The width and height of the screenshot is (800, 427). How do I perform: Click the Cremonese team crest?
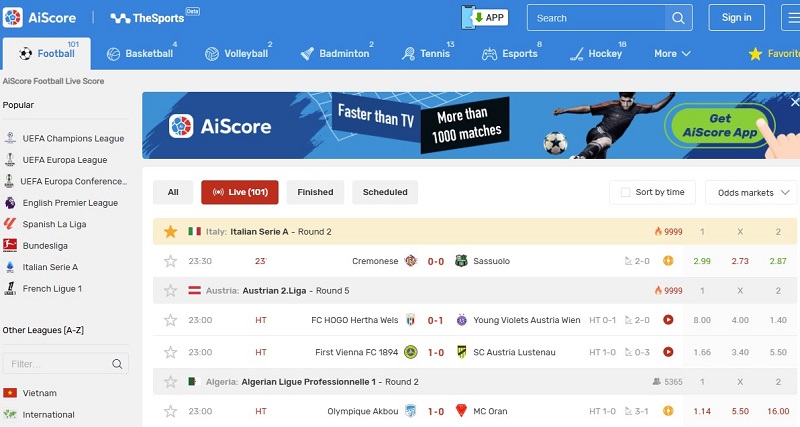coord(411,261)
